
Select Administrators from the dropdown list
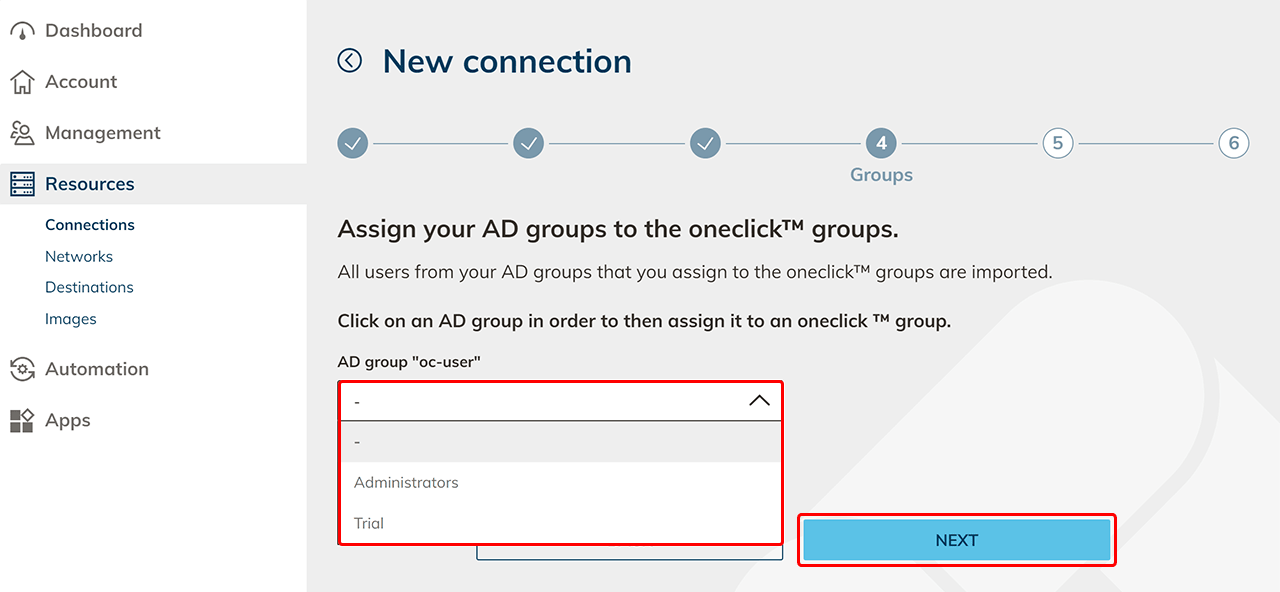tap(406, 482)
